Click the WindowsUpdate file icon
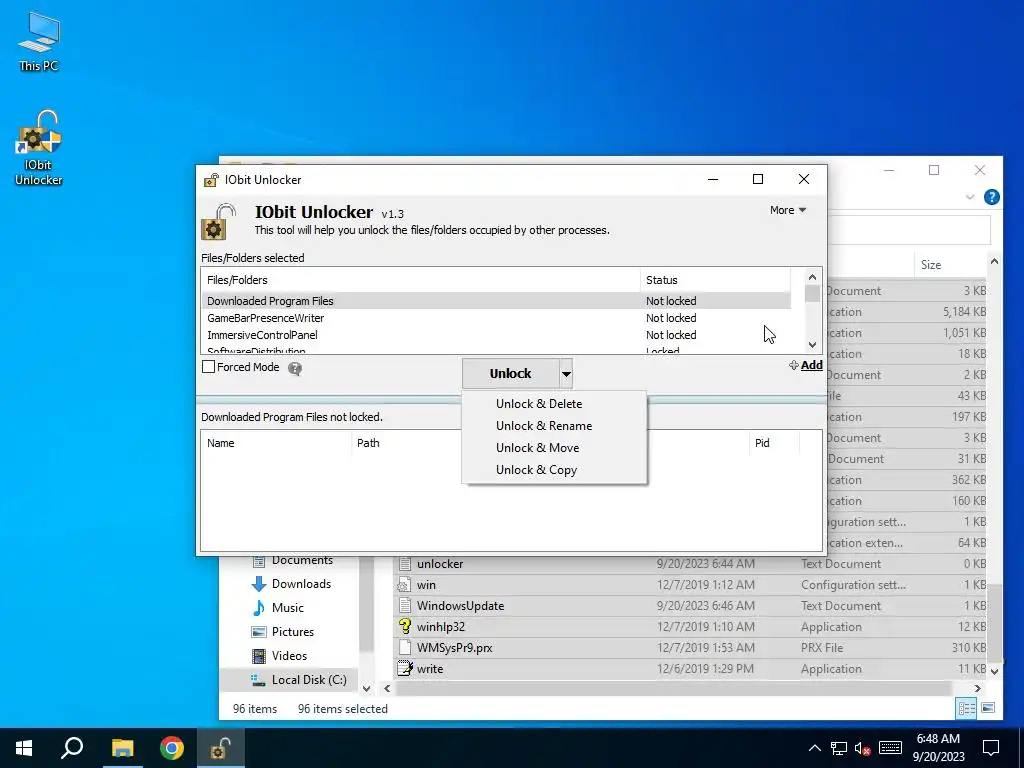Screen dimensions: 1024x768 pyautogui.click(x=405, y=605)
